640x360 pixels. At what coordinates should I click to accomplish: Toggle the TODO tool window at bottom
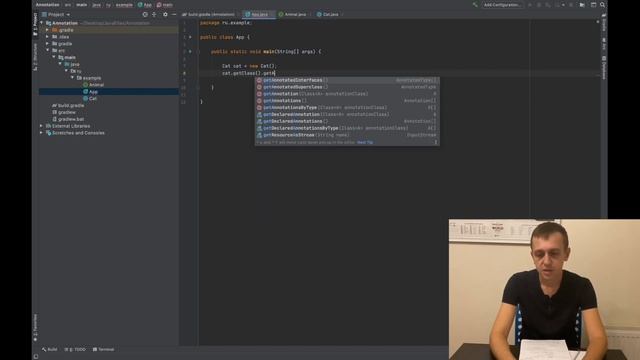[x=75, y=349]
